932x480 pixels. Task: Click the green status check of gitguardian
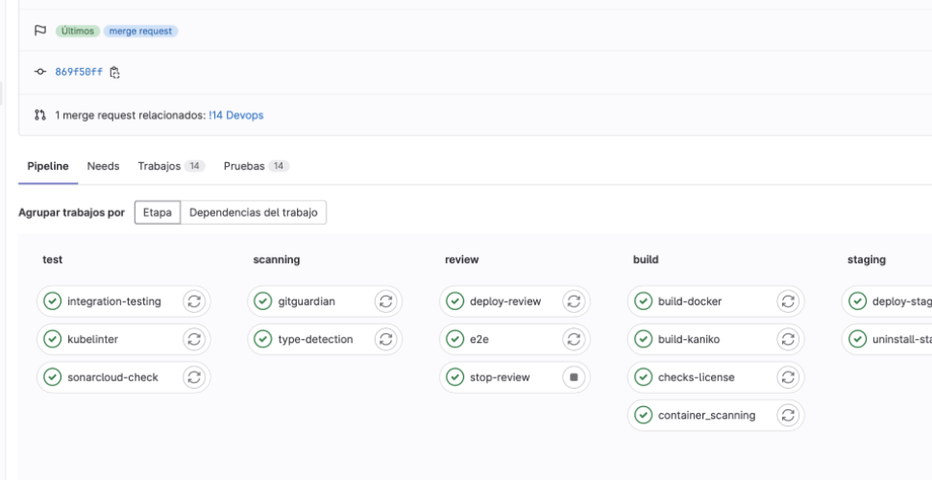(x=263, y=301)
